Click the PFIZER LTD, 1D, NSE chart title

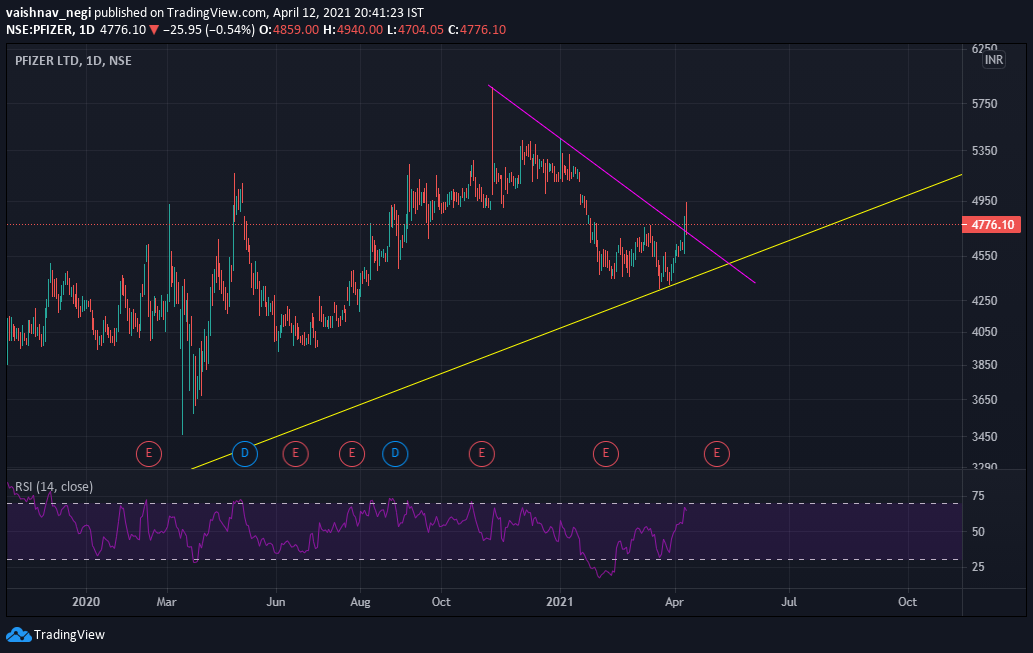73,61
